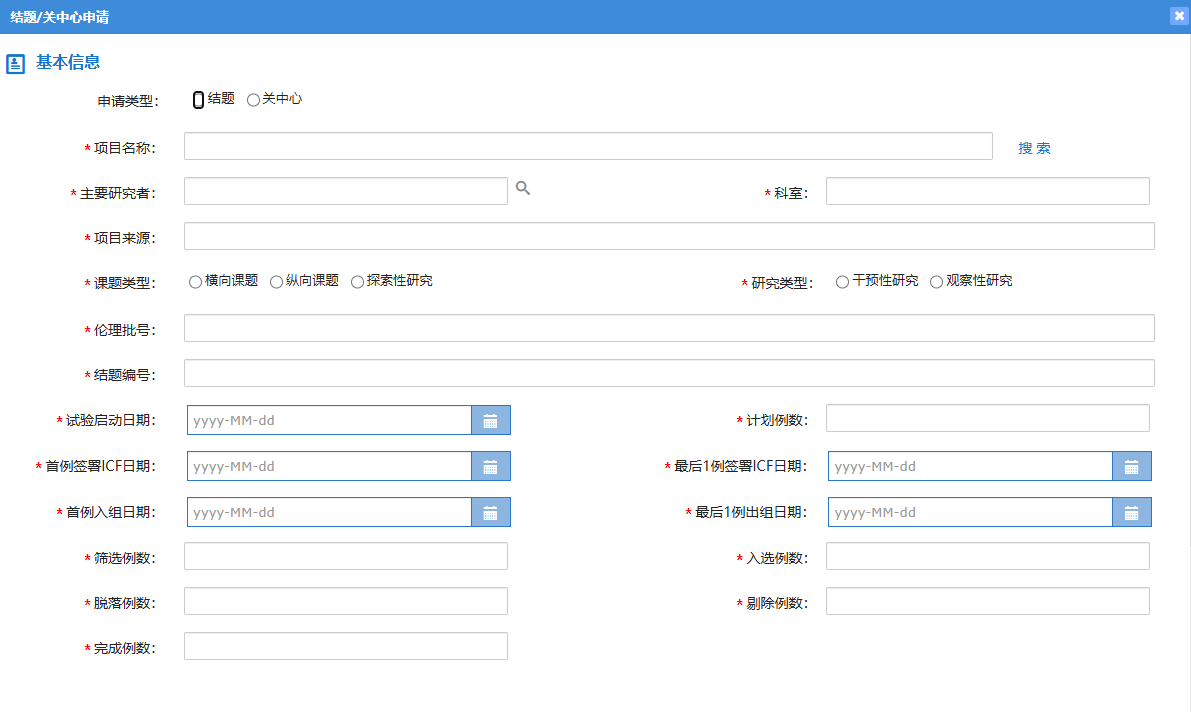Click into the 科室 input field
Image resolution: width=1191 pixels, height=714 pixels.
(987, 191)
